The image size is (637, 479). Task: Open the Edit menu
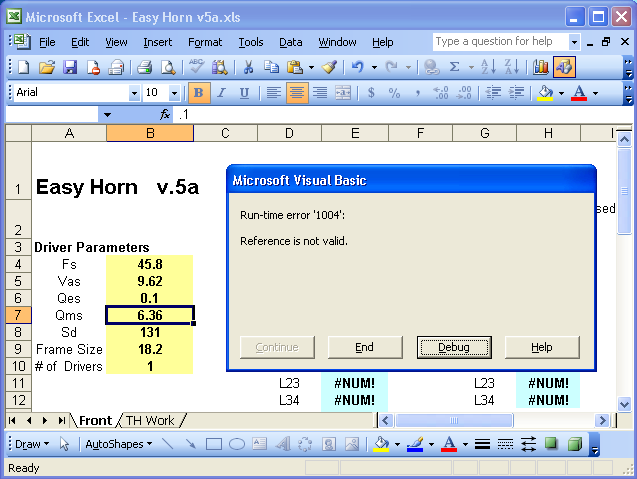coord(80,42)
